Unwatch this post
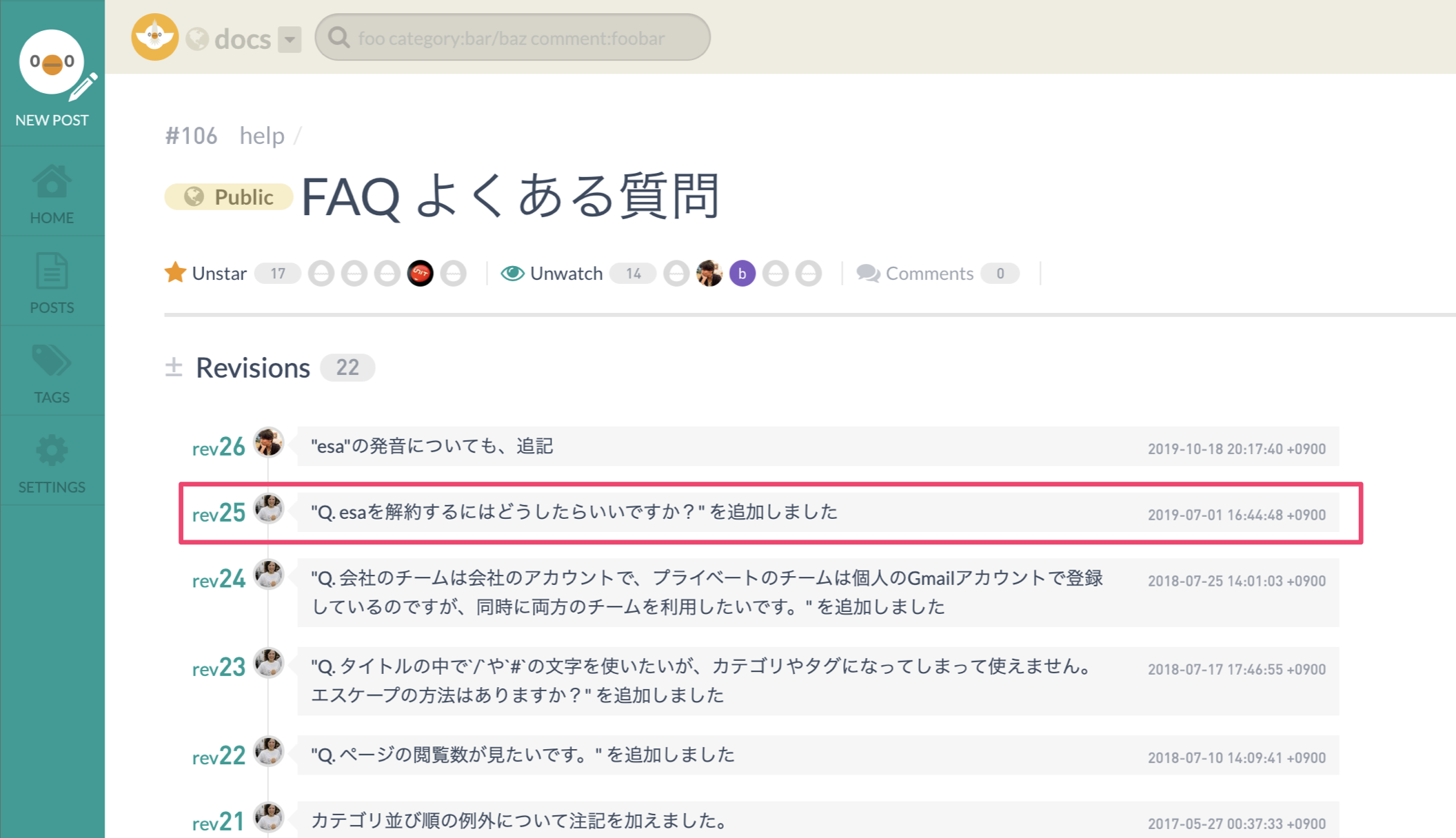 coord(552,274)
